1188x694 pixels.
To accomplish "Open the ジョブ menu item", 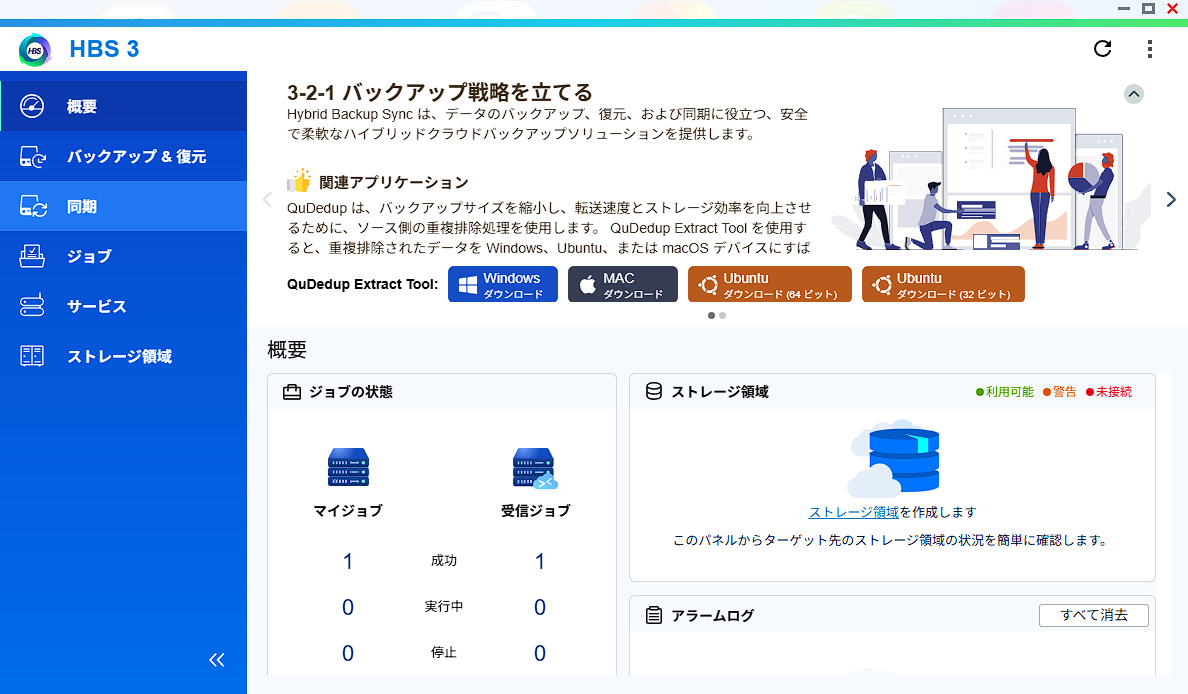I will pyautogui.click(x=123, y=256).
